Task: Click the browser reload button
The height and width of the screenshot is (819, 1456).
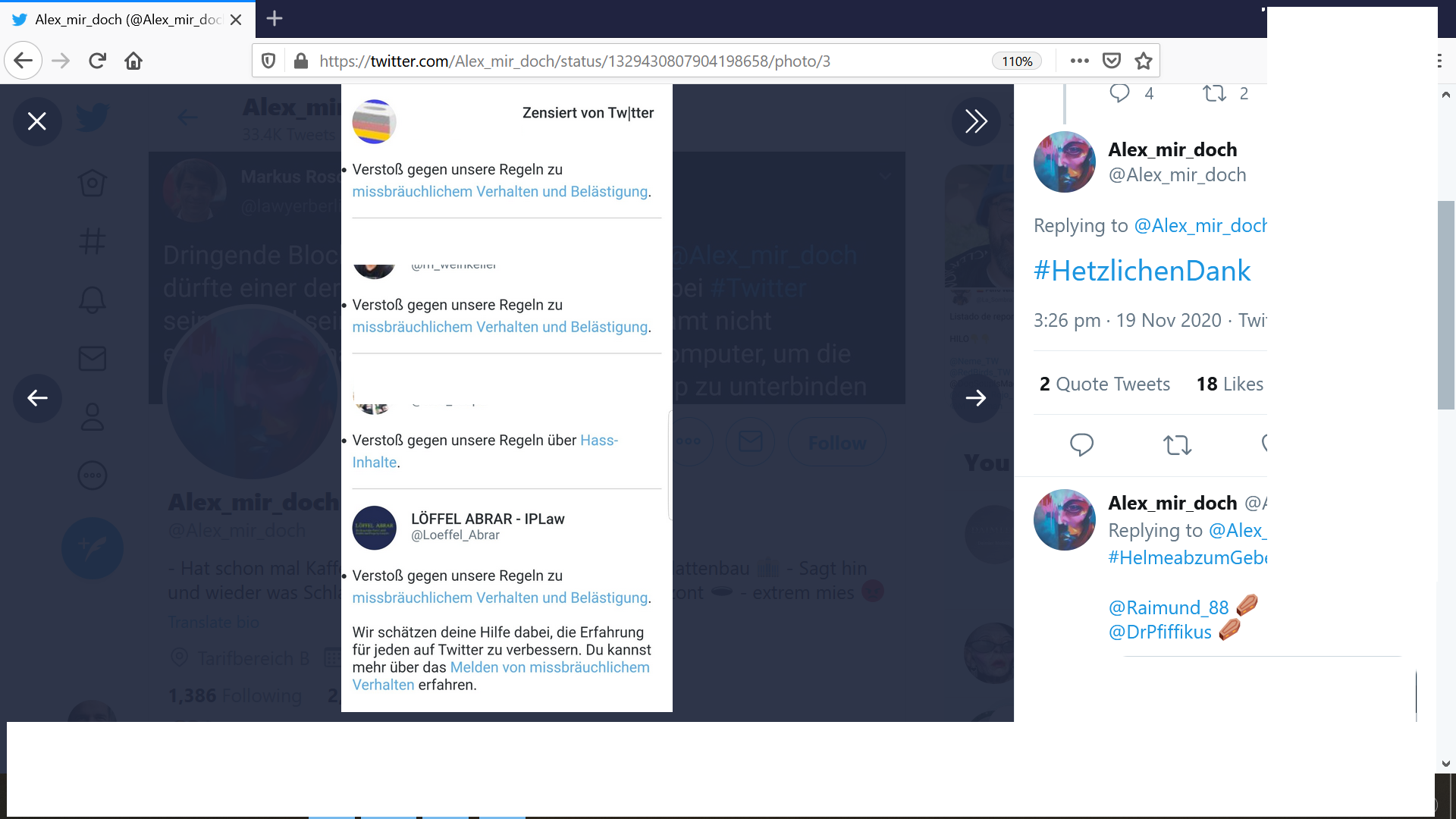Action: coord(97,61)
